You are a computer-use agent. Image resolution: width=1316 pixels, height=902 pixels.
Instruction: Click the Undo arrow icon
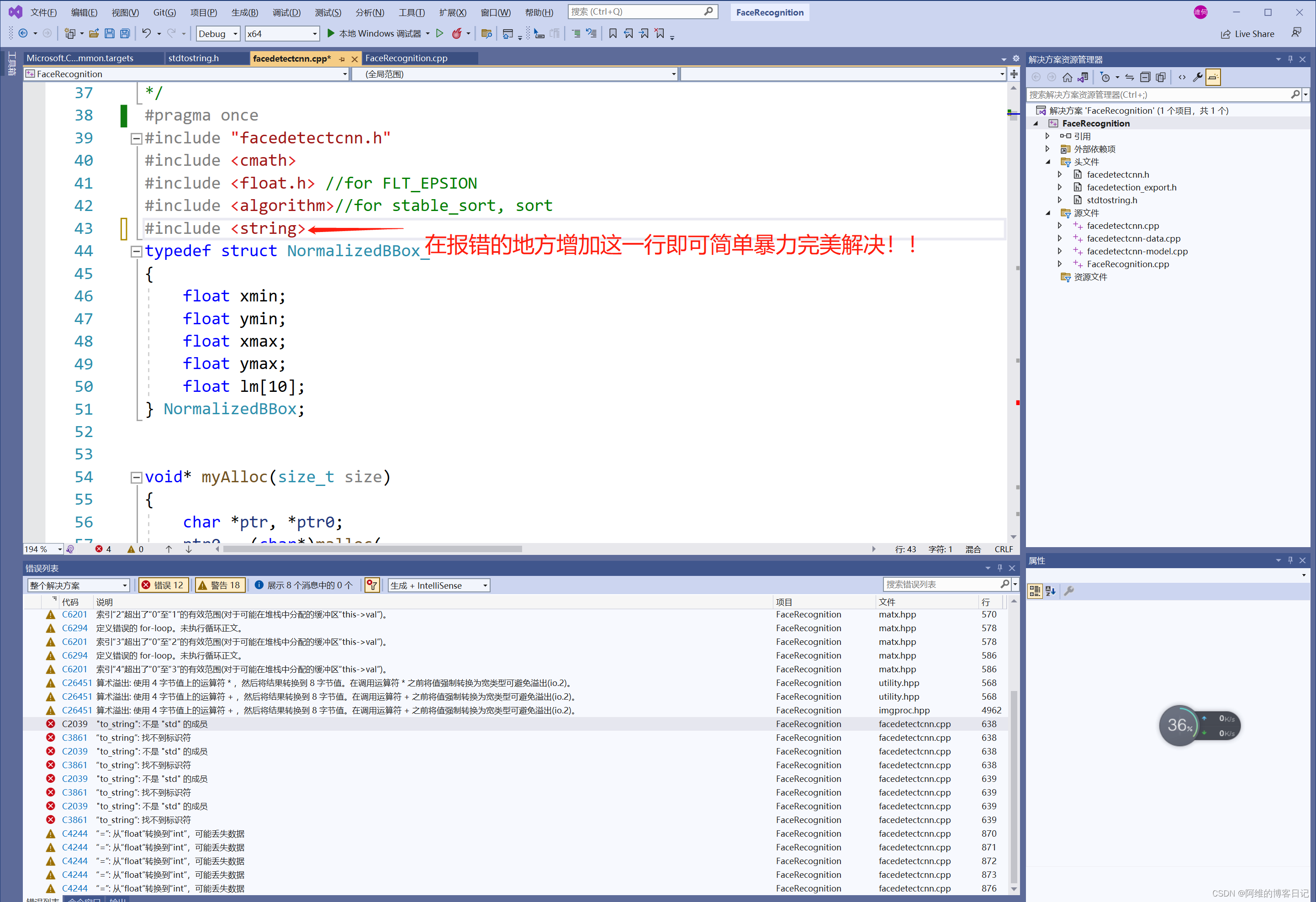tap(147, 33)
